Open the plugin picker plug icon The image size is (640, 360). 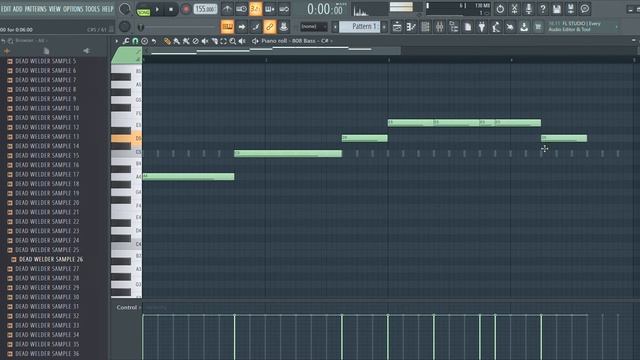pyautogui.click(x=482, y=27)
